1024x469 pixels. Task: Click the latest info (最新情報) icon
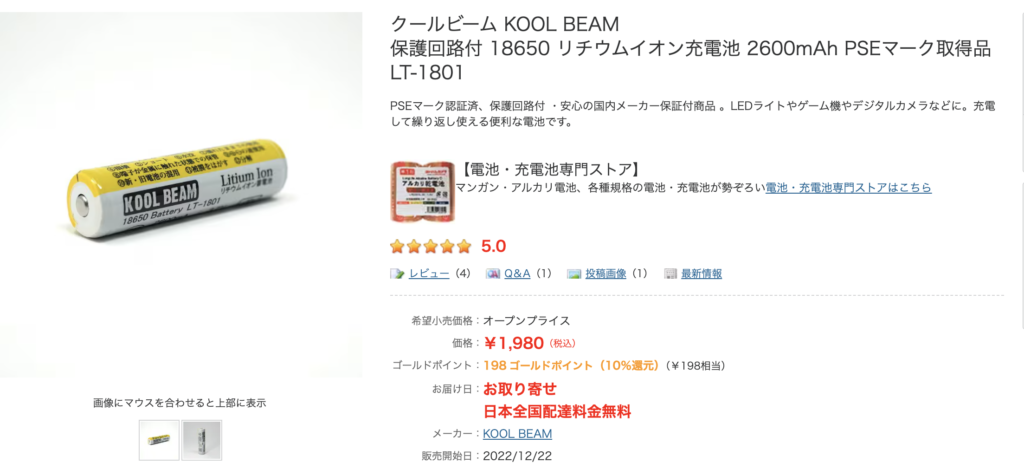point(670,273)
